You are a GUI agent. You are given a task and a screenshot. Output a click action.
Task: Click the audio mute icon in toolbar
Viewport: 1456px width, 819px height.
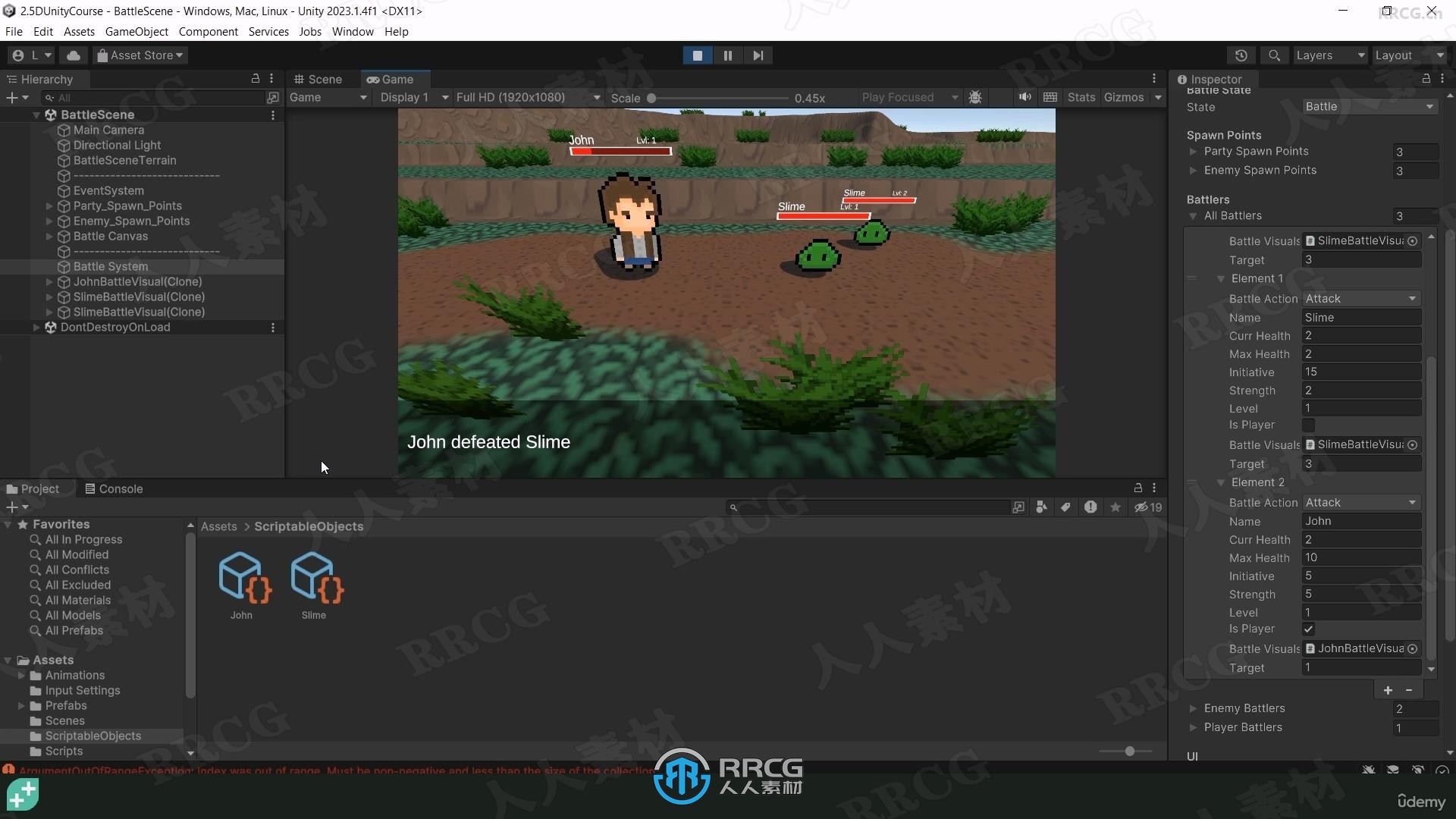coord(1025,97)
